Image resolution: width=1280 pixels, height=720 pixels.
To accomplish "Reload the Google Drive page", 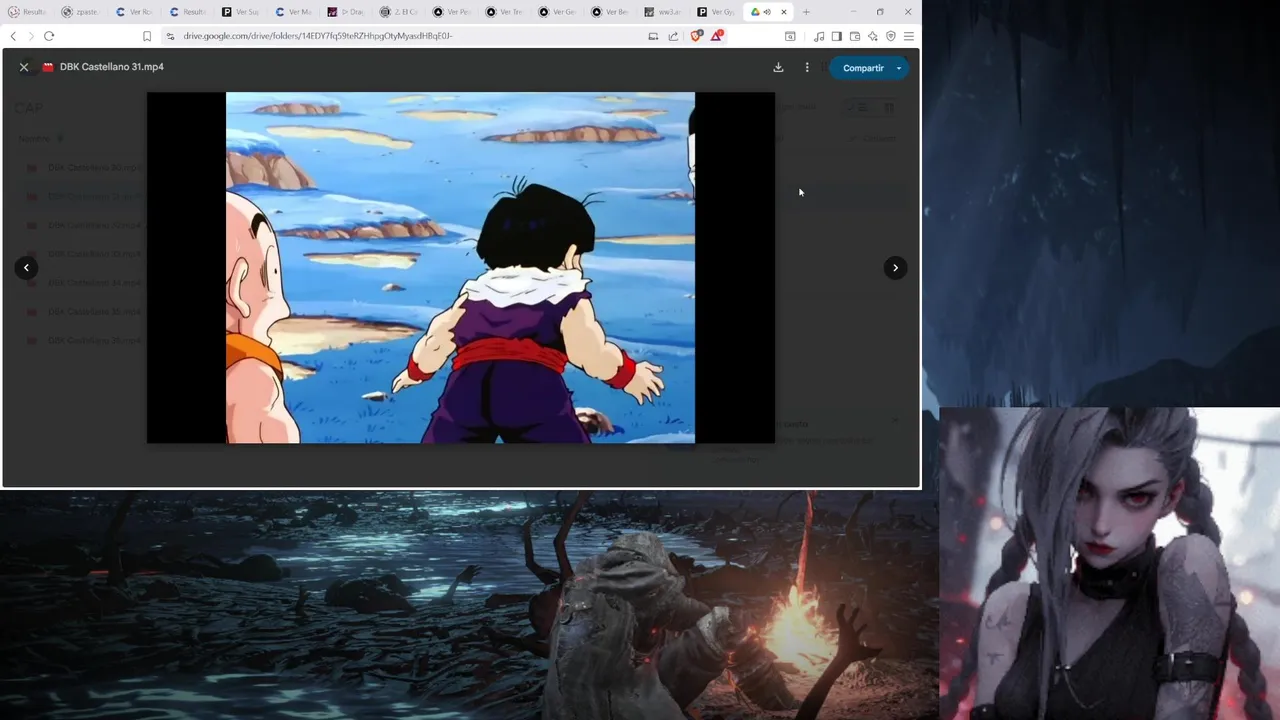I will [48, 36].
